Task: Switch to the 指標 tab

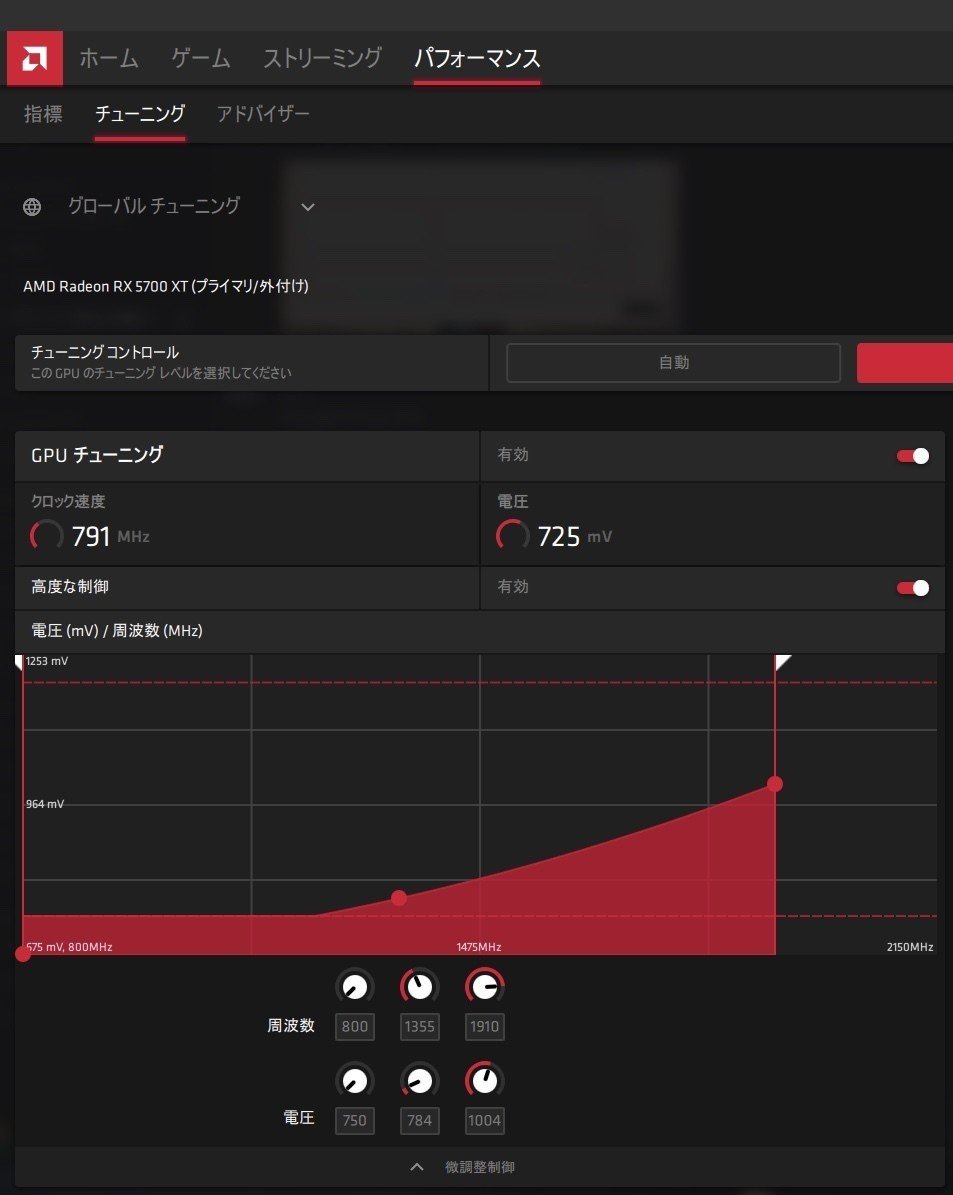Action: [43, 114]
